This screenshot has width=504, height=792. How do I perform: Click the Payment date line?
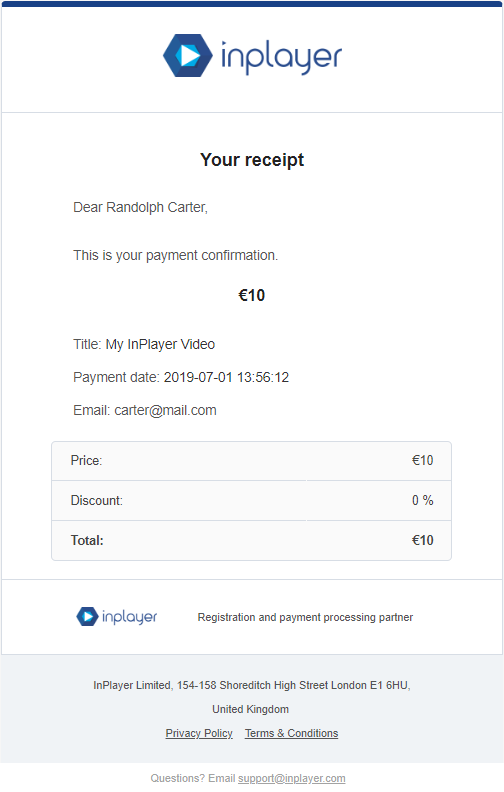(x=181, y=377)
